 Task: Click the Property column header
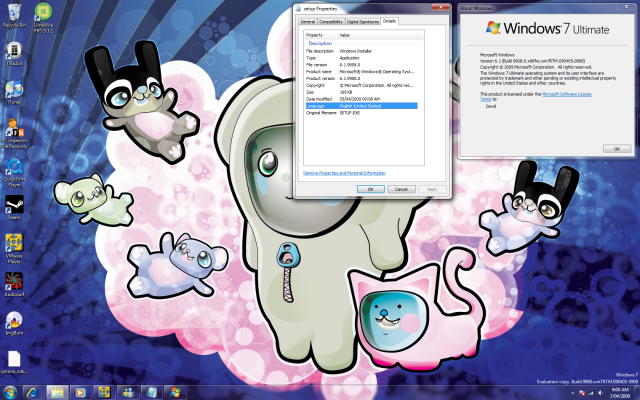point(321,35)
